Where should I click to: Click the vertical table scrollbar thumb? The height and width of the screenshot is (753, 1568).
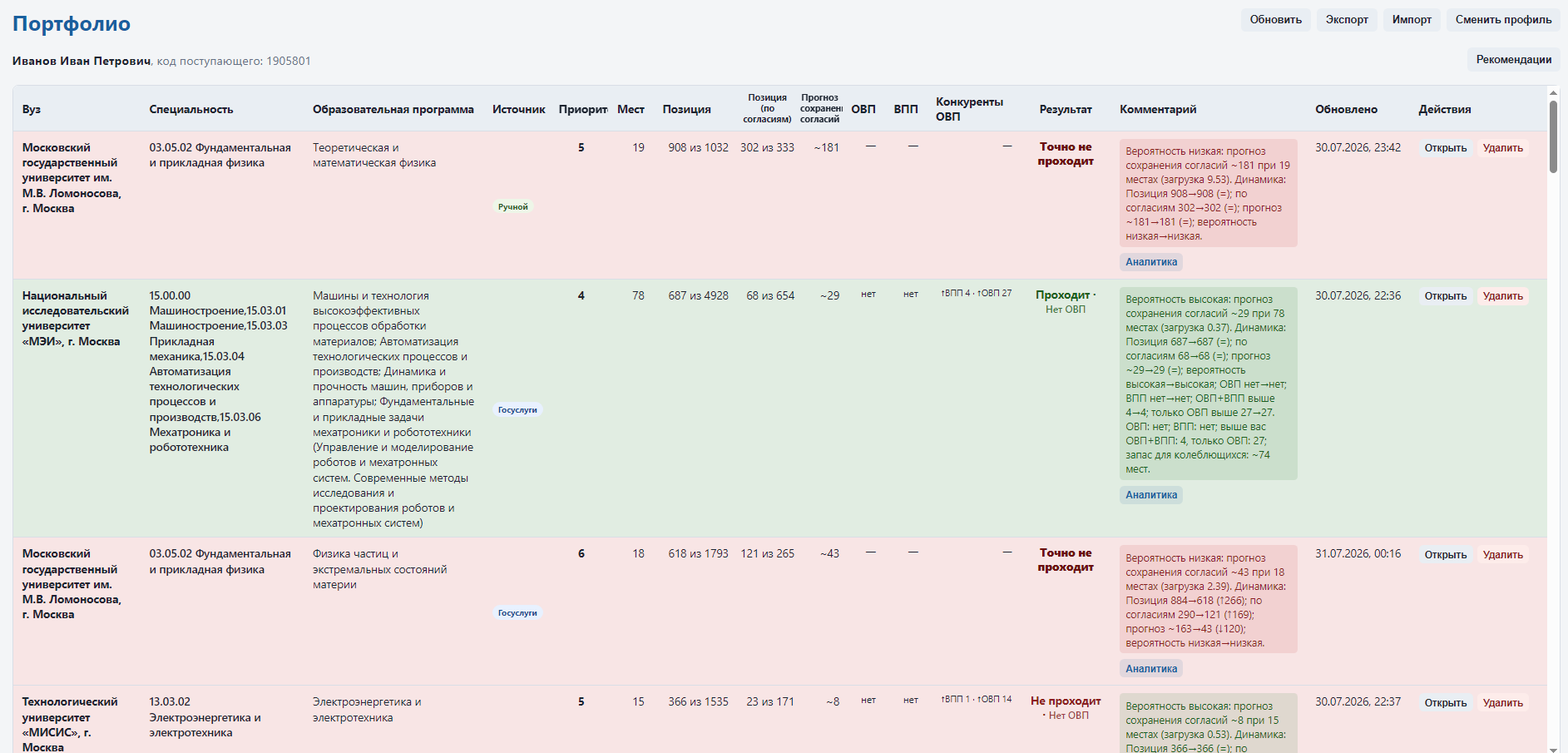tap(1553, 137)
